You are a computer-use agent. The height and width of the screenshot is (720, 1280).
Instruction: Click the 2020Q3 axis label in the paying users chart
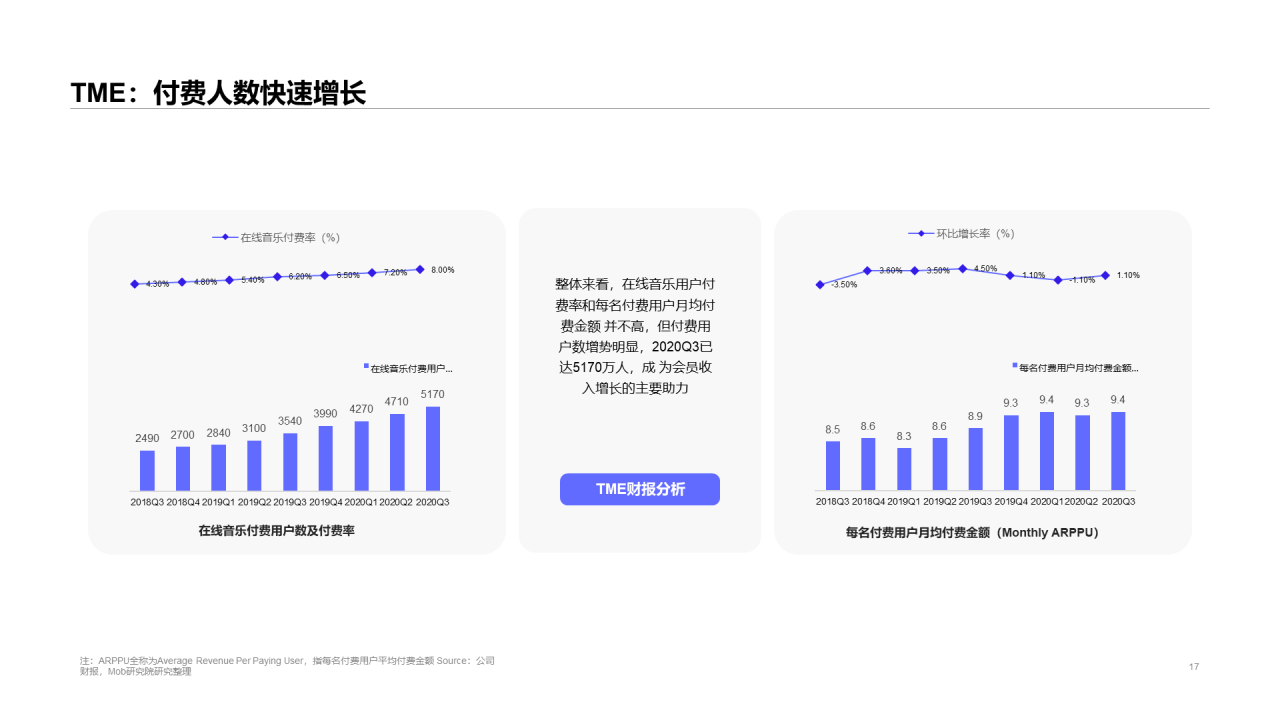coord(433,501)
